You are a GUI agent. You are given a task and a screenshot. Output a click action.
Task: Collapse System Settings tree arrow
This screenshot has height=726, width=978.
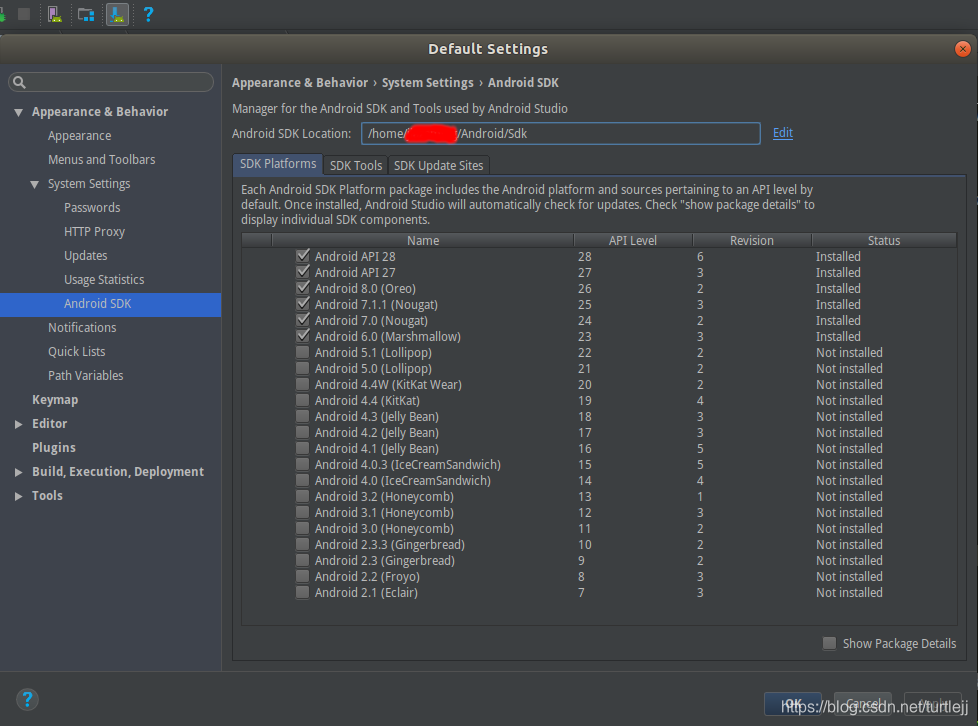35,184
